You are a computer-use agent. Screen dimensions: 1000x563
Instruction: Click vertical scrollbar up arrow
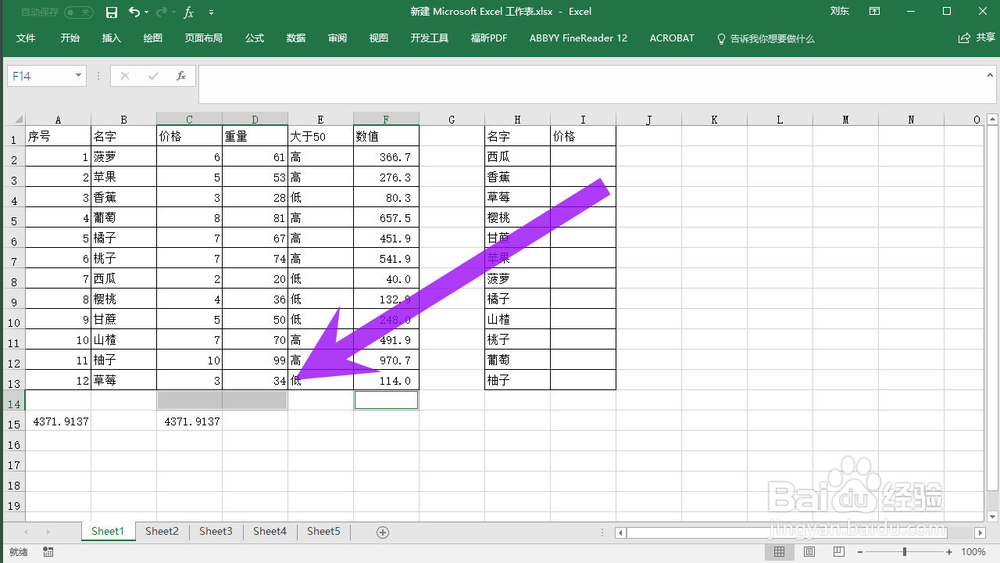pyautogui.click(x=992, y=119)
